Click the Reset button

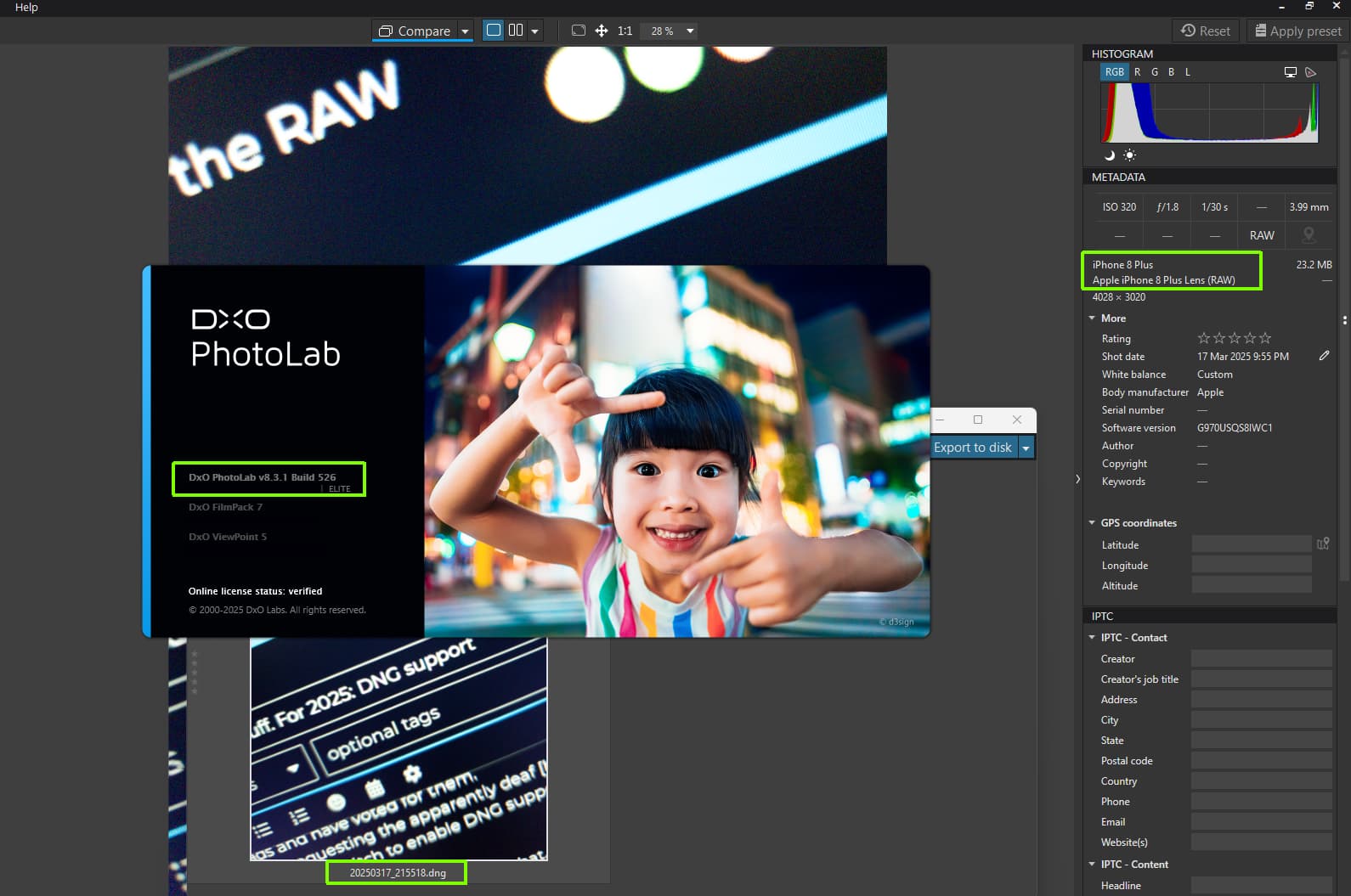(1205, 31)
